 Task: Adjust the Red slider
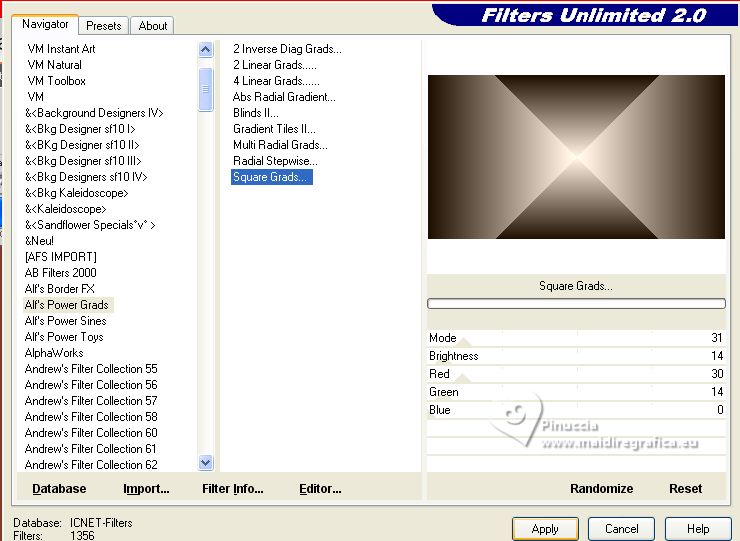(576, 374)
